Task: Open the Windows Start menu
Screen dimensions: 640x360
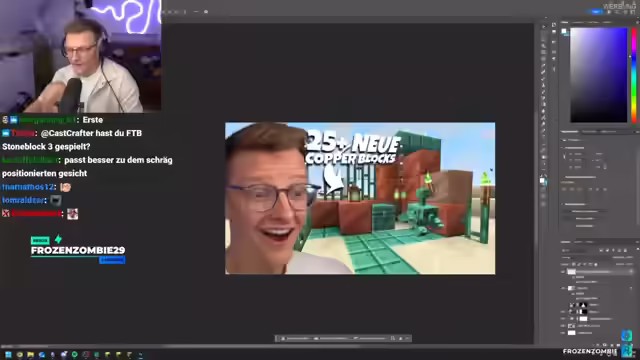Action: (x=8, y=354)
